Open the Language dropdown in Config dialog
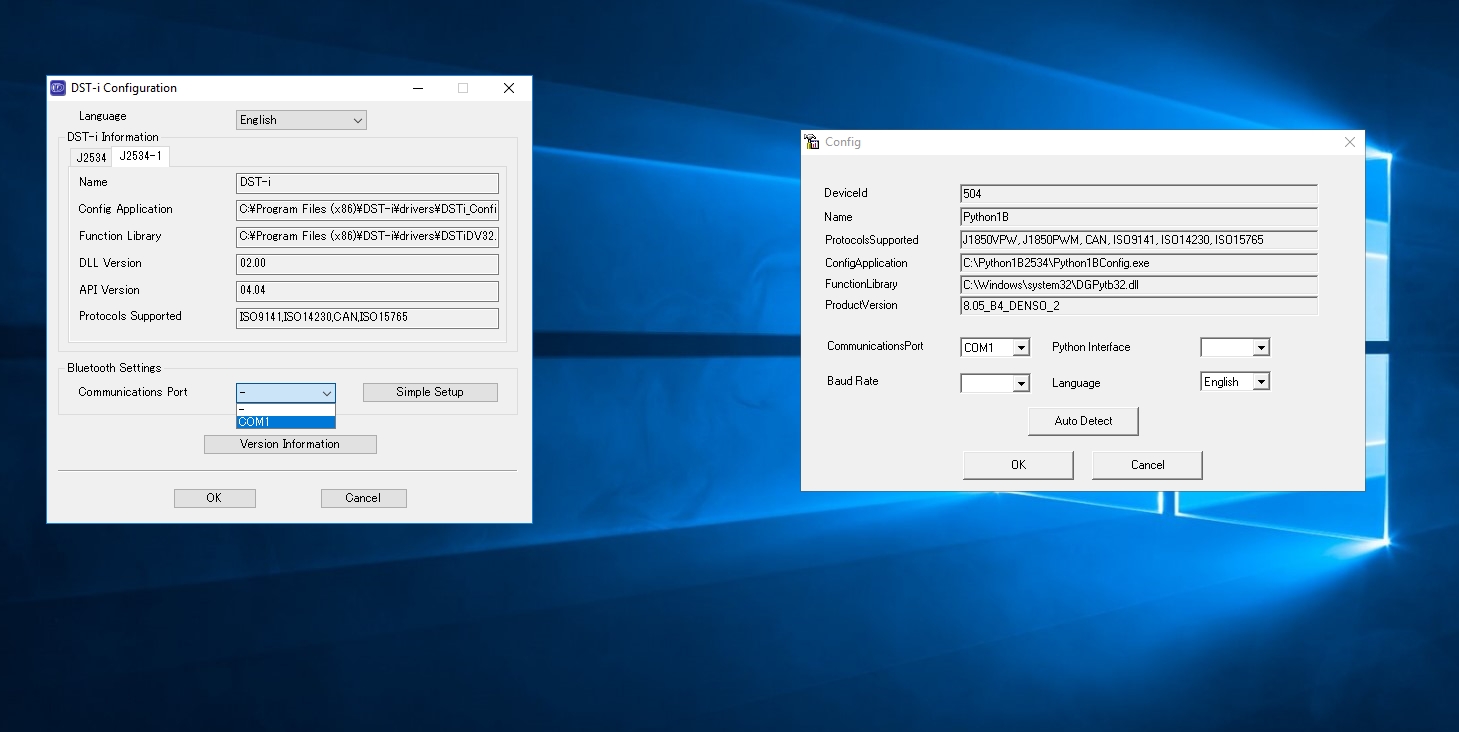The width and height of the screenshot is (1459, 732). point(1261,382)
